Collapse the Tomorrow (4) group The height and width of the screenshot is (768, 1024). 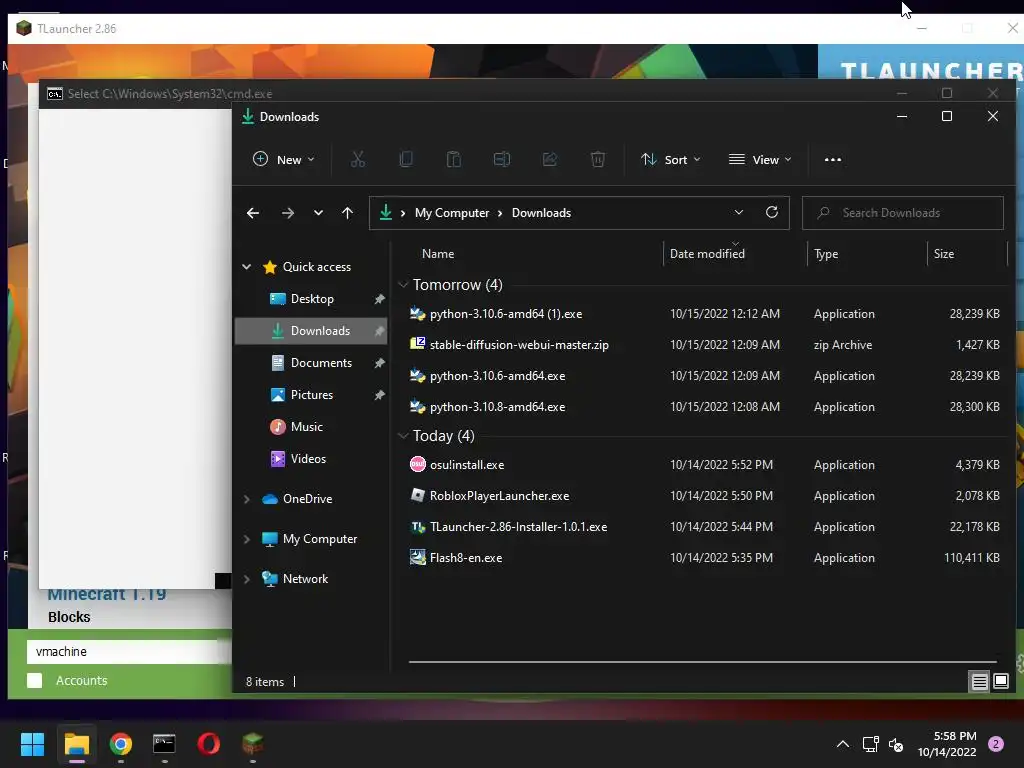coord(404,285)
